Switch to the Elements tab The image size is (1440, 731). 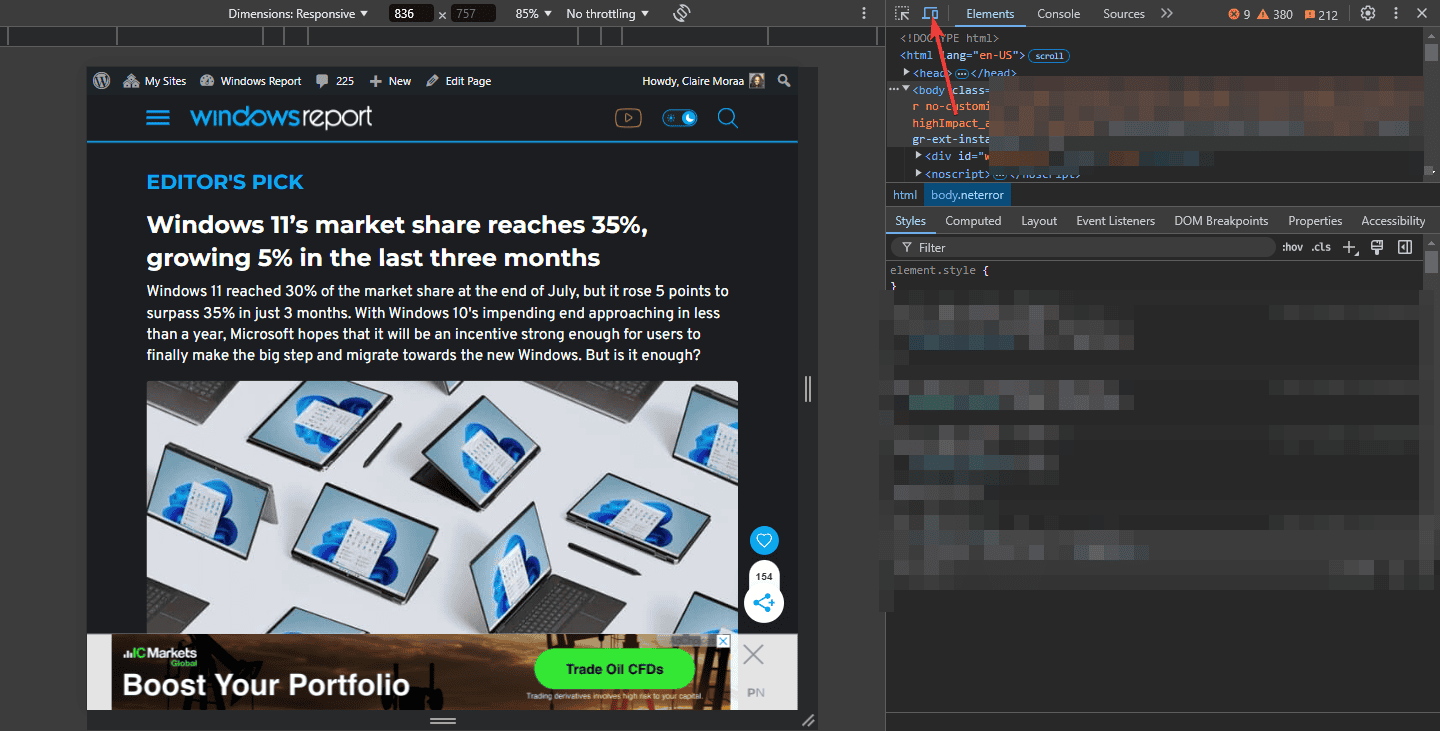point(990,14)
